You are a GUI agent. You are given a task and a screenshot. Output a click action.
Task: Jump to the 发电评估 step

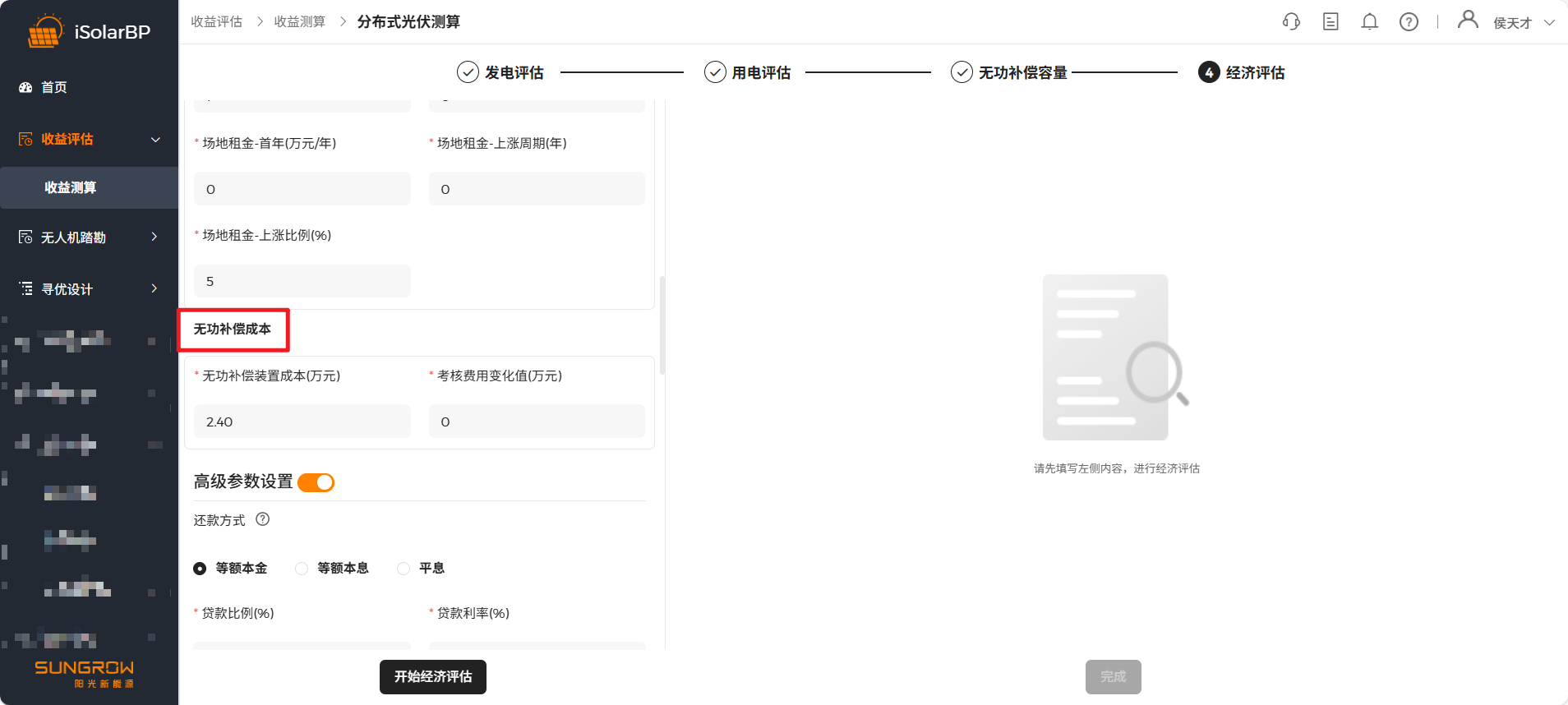click(x=500, y=72)
